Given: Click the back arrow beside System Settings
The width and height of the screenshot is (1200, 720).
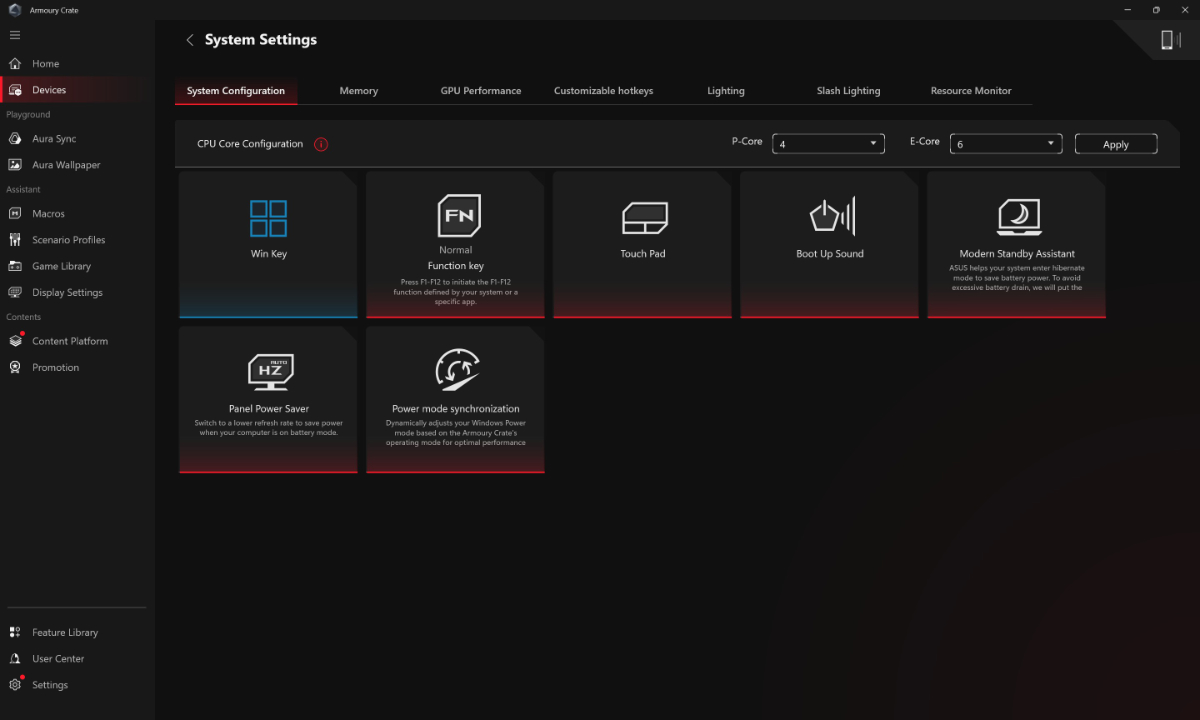Looking at the screenshot, I should point(190,40).
